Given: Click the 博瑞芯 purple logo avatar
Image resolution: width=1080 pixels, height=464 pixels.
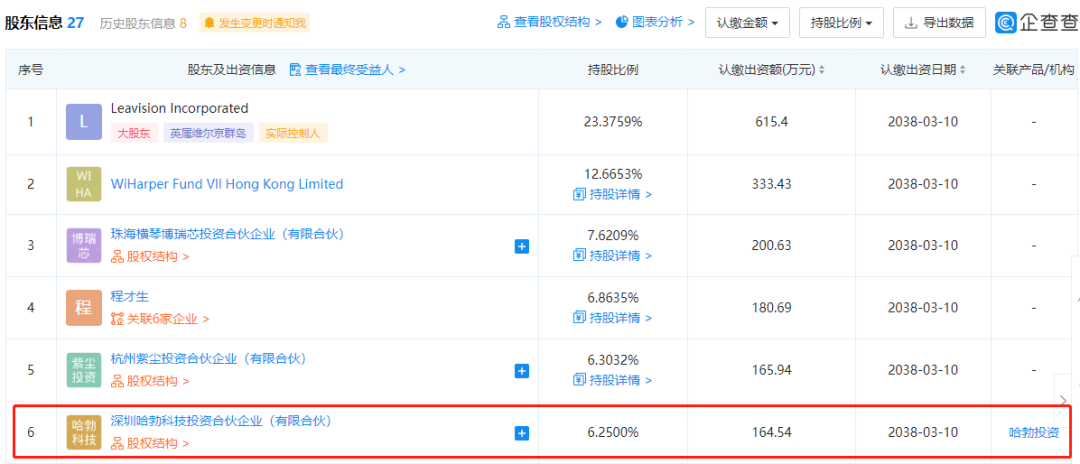Looking at the screenshot, I should pyautogui.click(x=83, y=246).
